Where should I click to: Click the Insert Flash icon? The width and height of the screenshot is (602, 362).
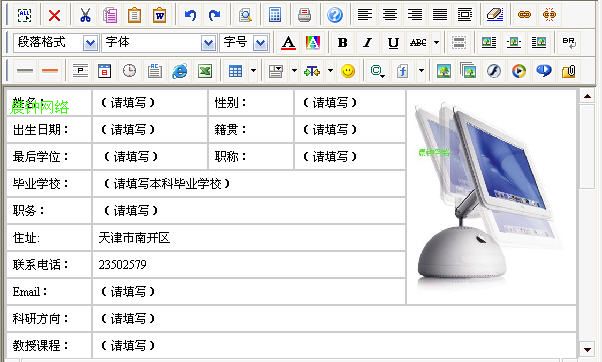(x=494, y=71)
